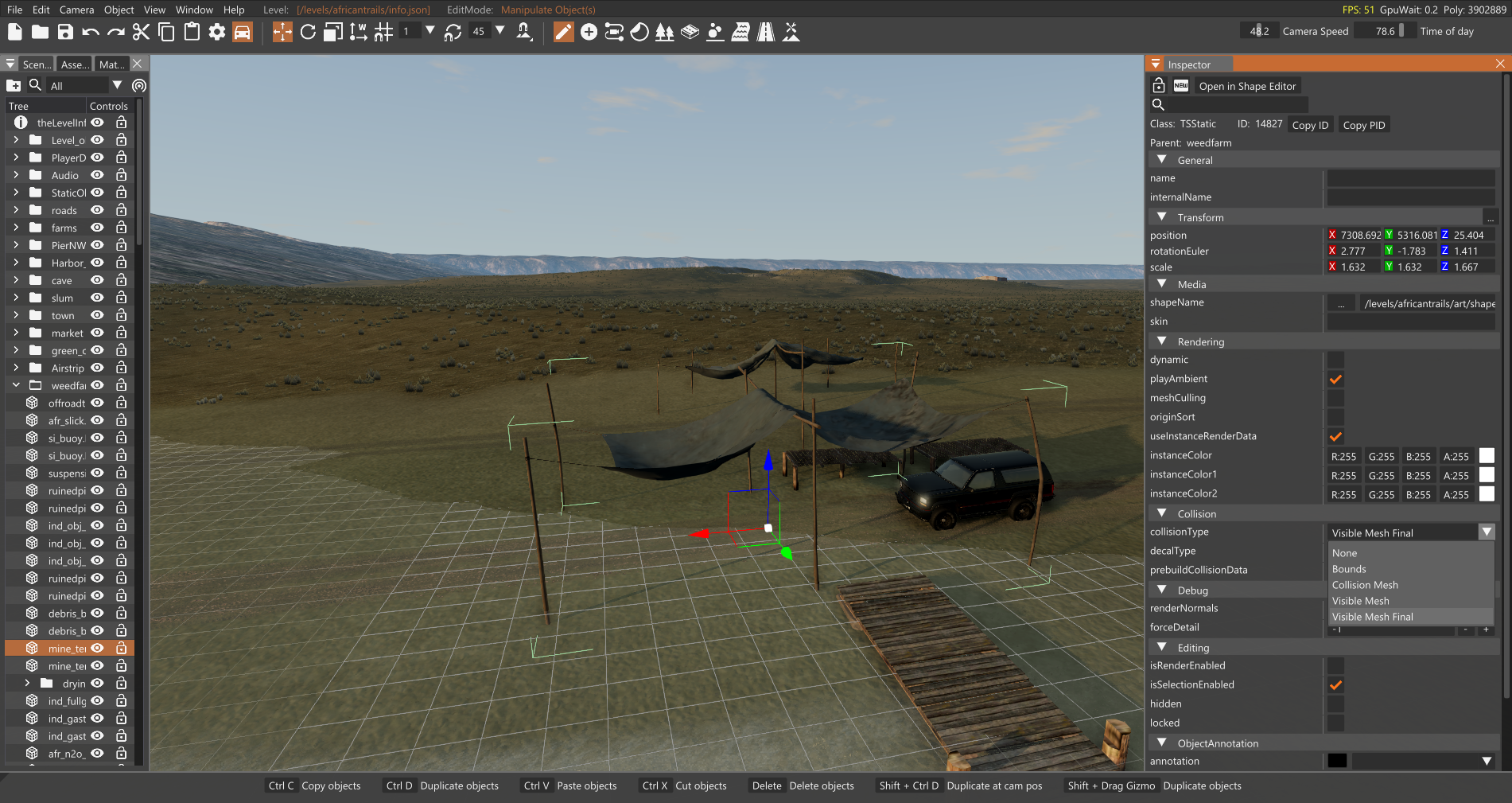Click the instanceColor white swatch

pos(1487,456)
